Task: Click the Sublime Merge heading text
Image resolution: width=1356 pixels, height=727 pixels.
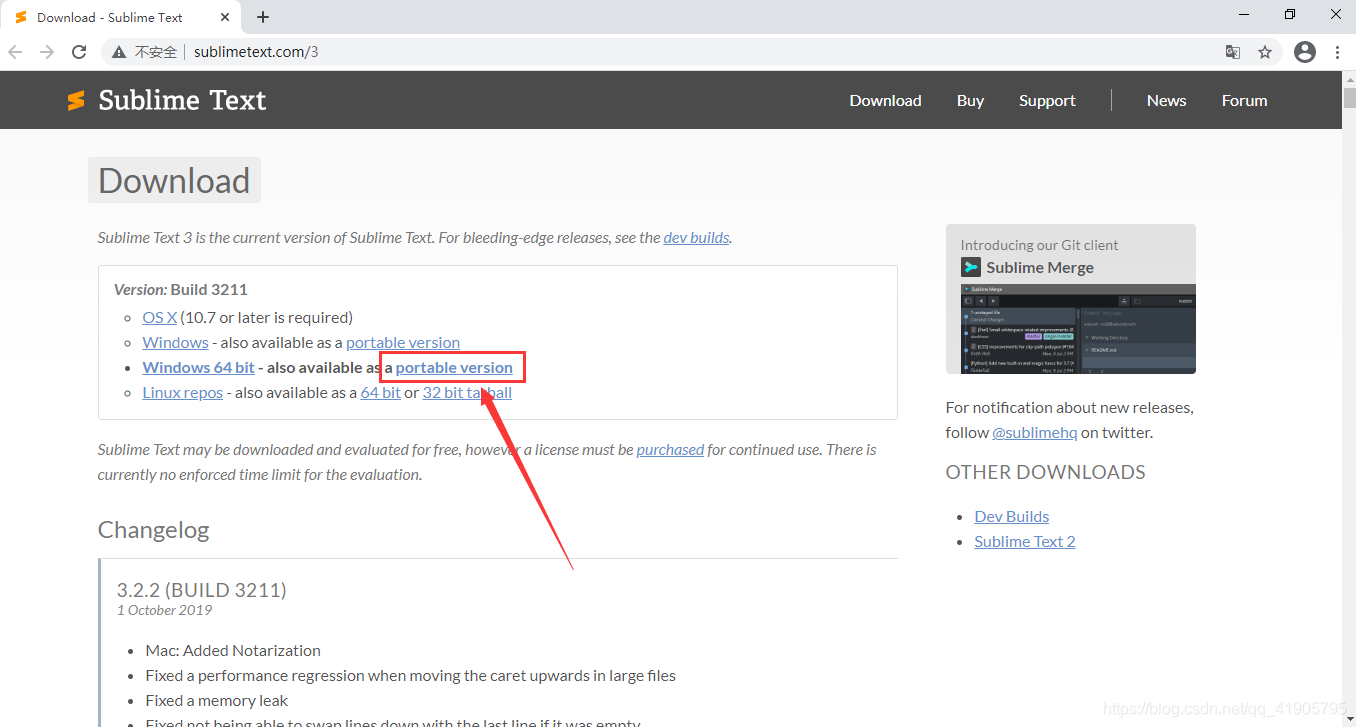Action: click(1040, 267)
